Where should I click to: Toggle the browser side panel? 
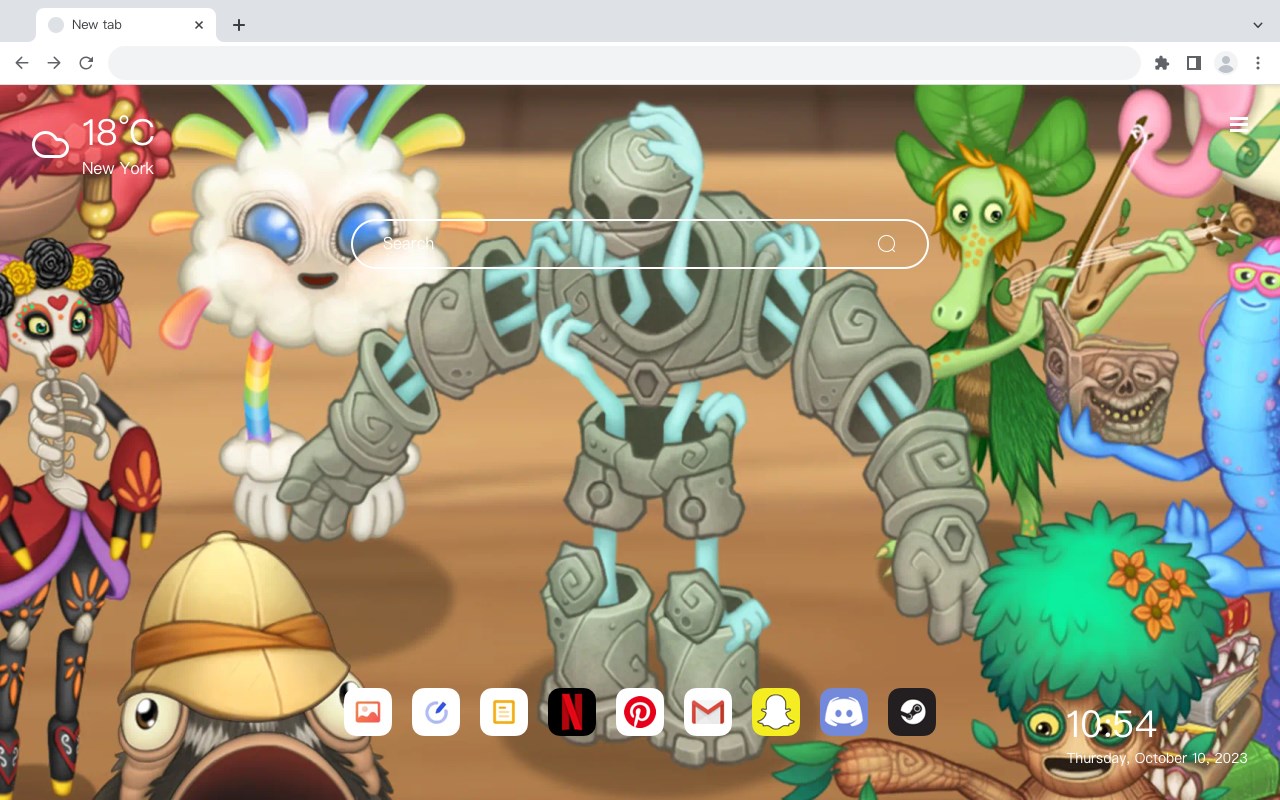[x=1193, y=63]
